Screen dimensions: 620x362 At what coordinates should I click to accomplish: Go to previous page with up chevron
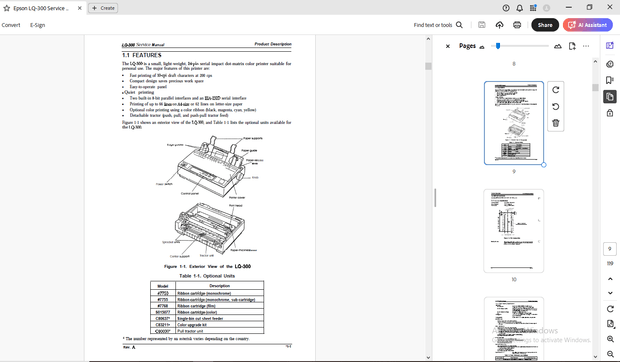click(610, 279)
